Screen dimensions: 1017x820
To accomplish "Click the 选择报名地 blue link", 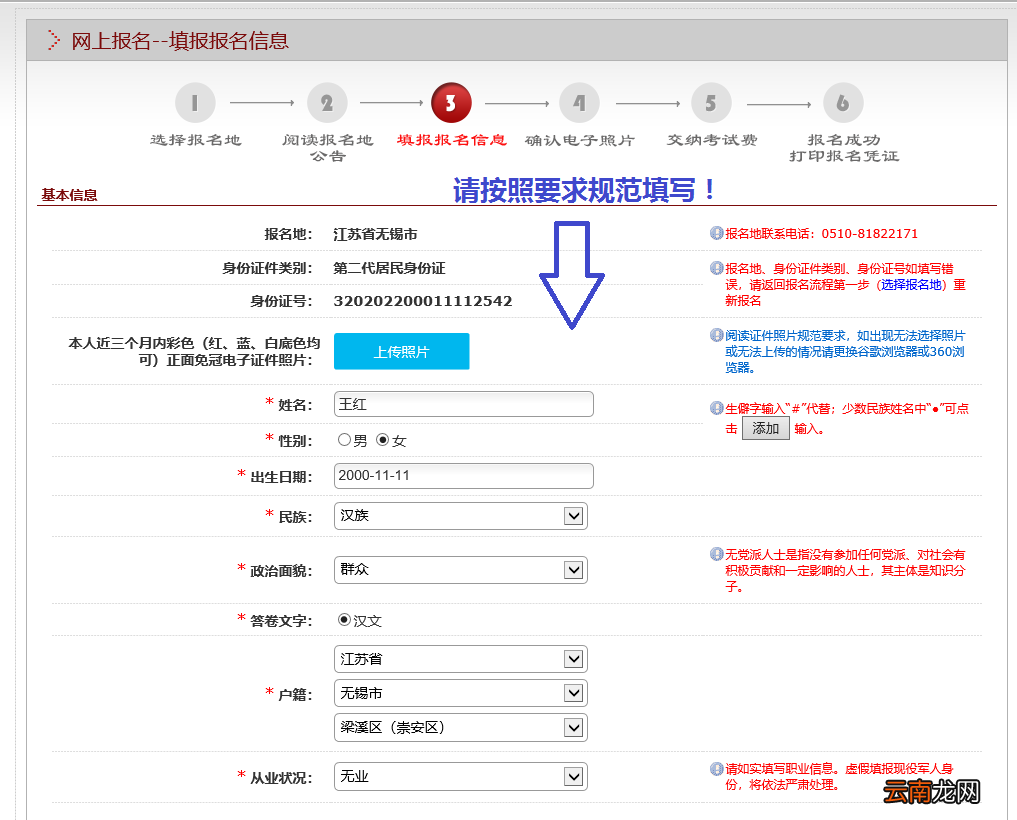I will click(911, 285).
